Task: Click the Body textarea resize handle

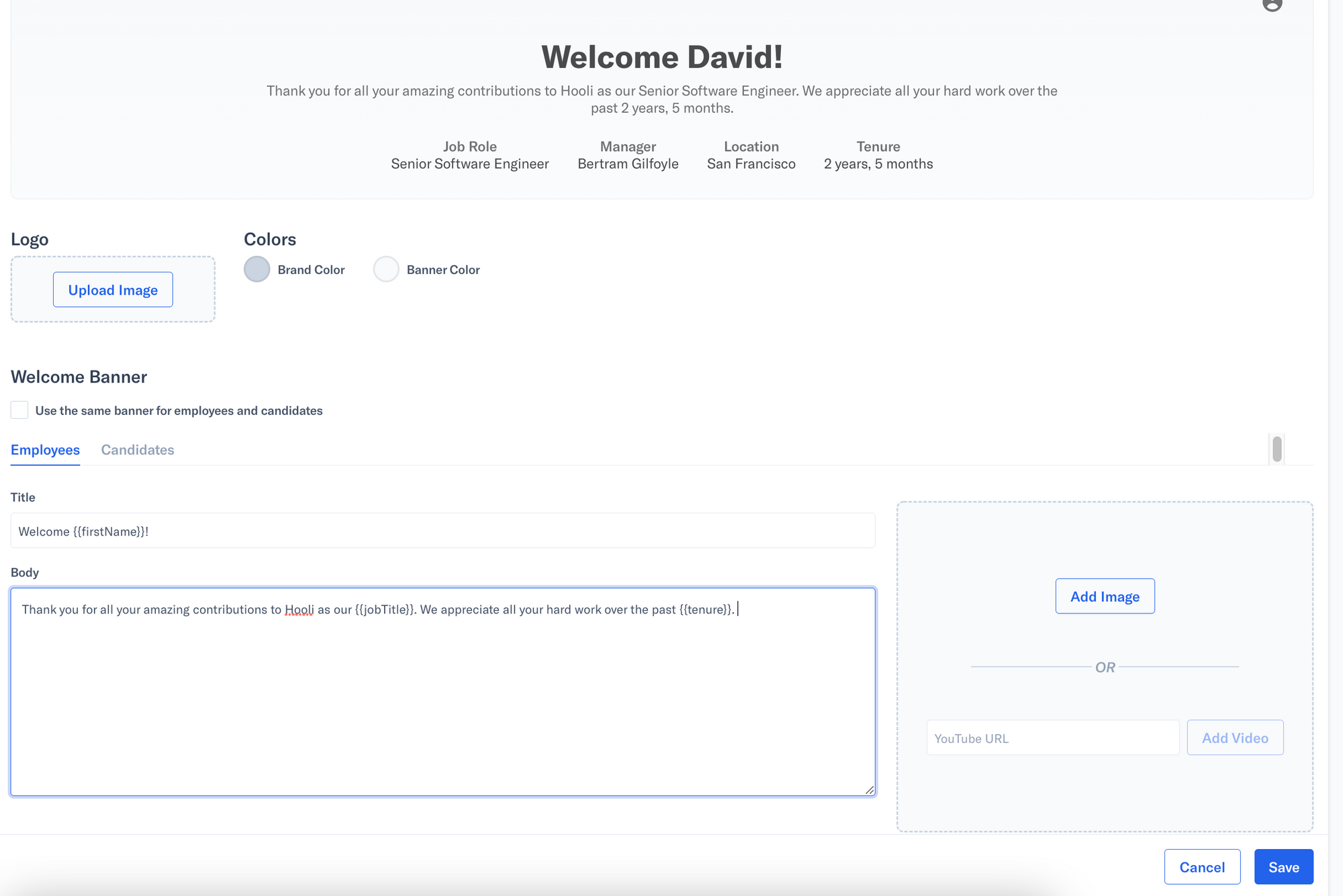Action: (x=870, y=790)
